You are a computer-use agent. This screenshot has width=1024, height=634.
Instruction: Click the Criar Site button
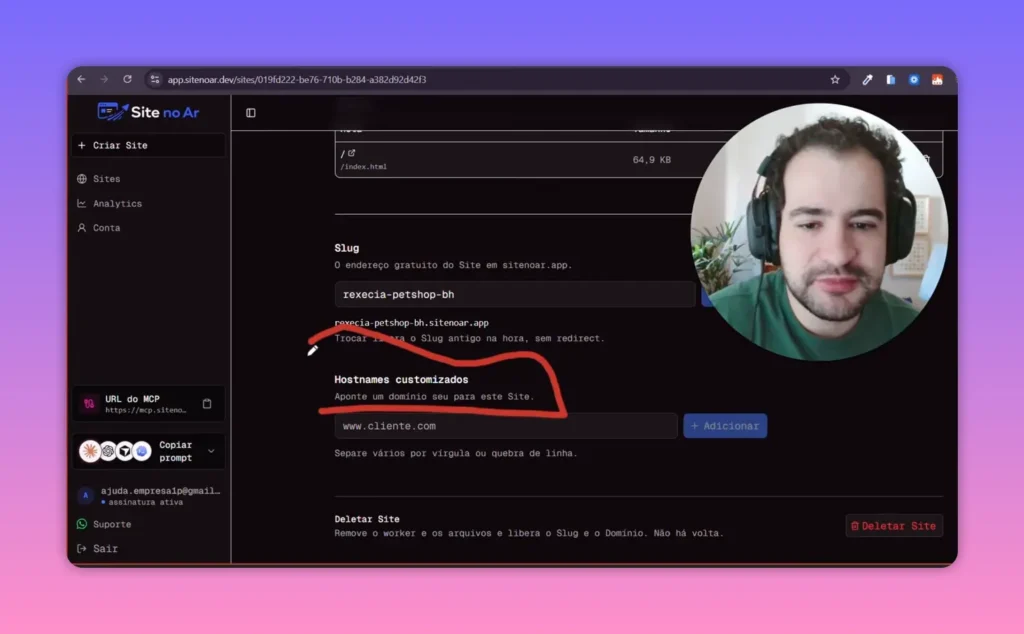(148, 145)
